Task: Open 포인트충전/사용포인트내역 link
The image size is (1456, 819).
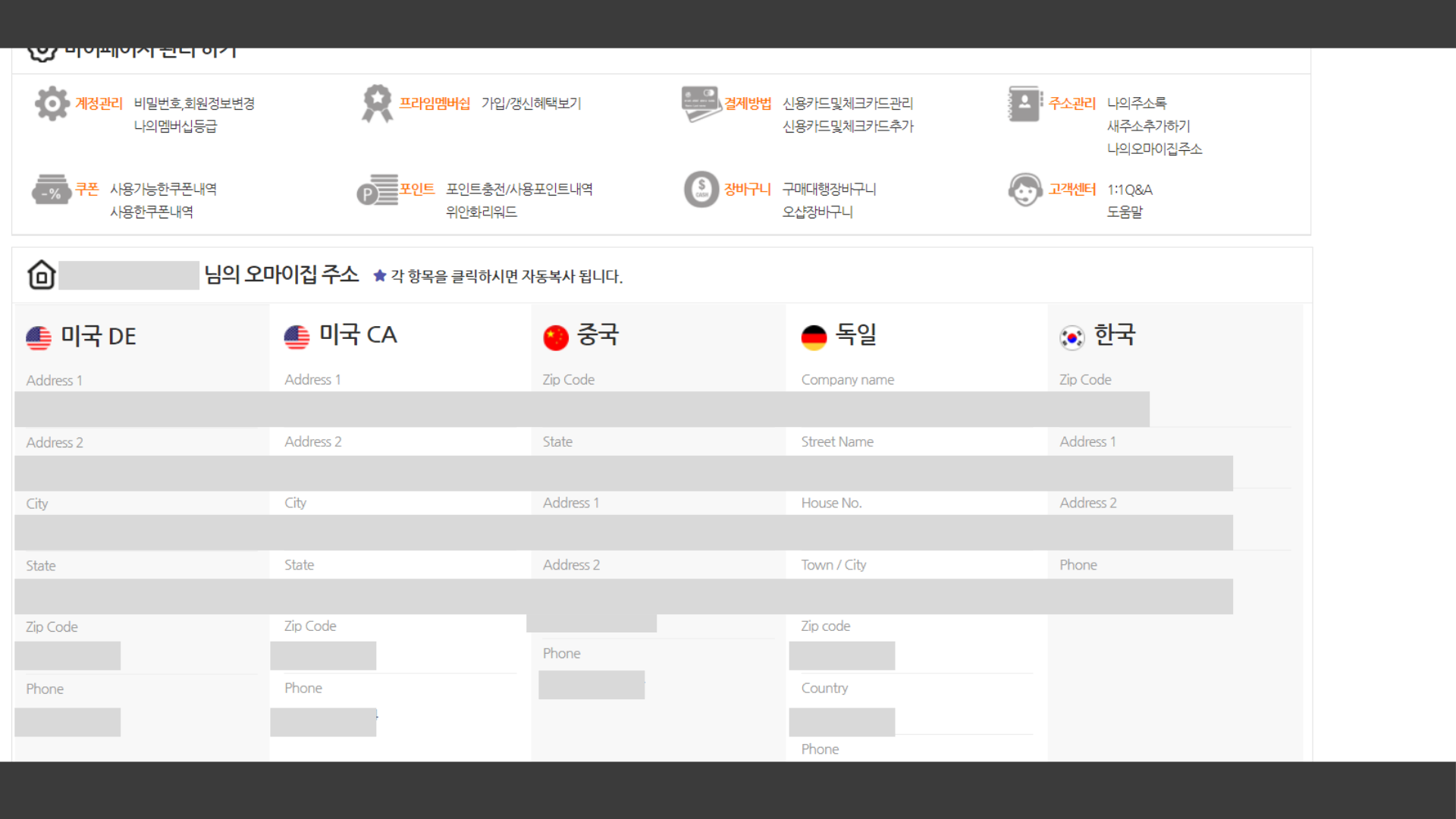Action: tap(519, 189)
